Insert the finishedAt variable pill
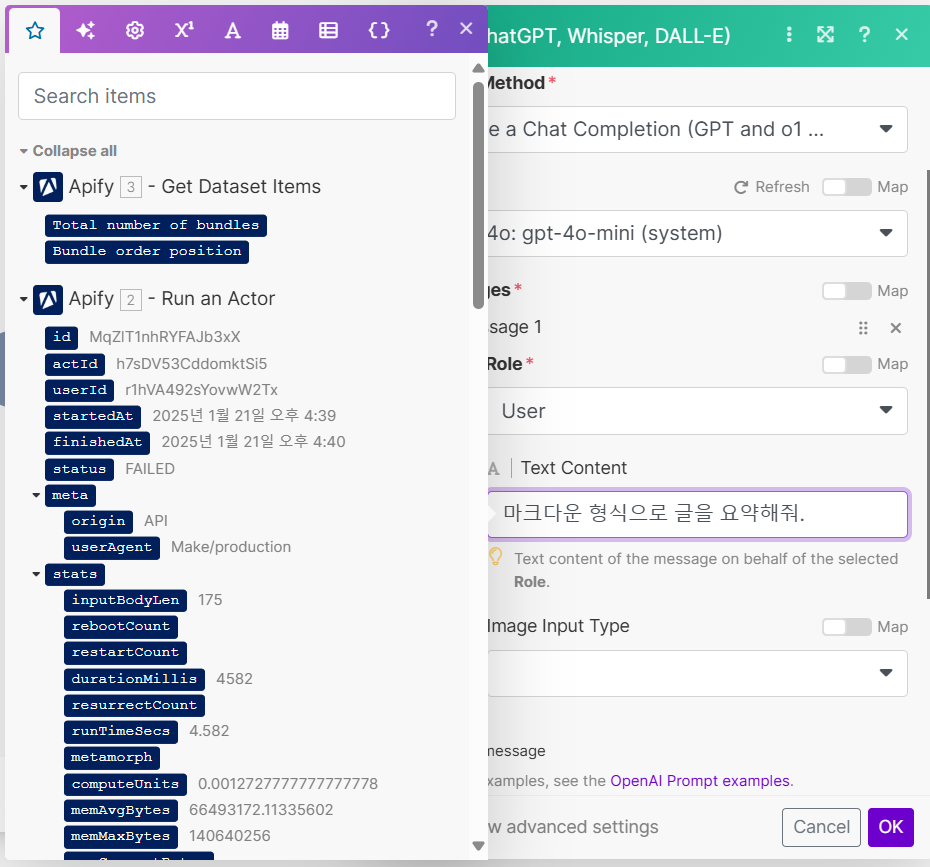 click(x=97, y=442)
